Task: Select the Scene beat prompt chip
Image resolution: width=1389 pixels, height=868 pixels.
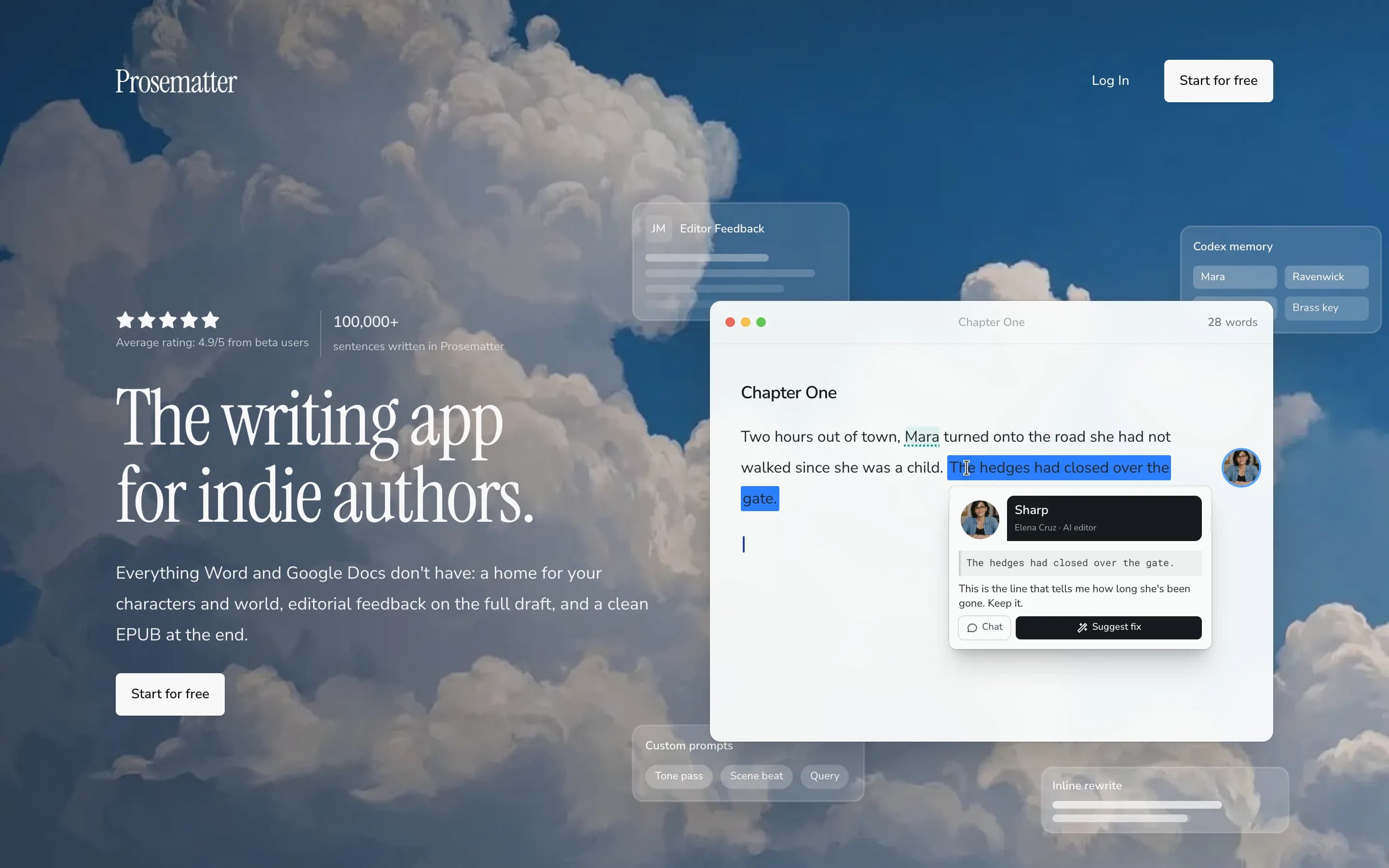Action: click(x=756, y=776)
